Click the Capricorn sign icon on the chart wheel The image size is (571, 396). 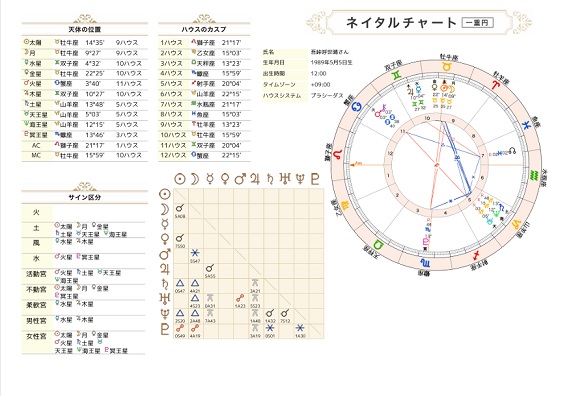(x=516, y=224)
